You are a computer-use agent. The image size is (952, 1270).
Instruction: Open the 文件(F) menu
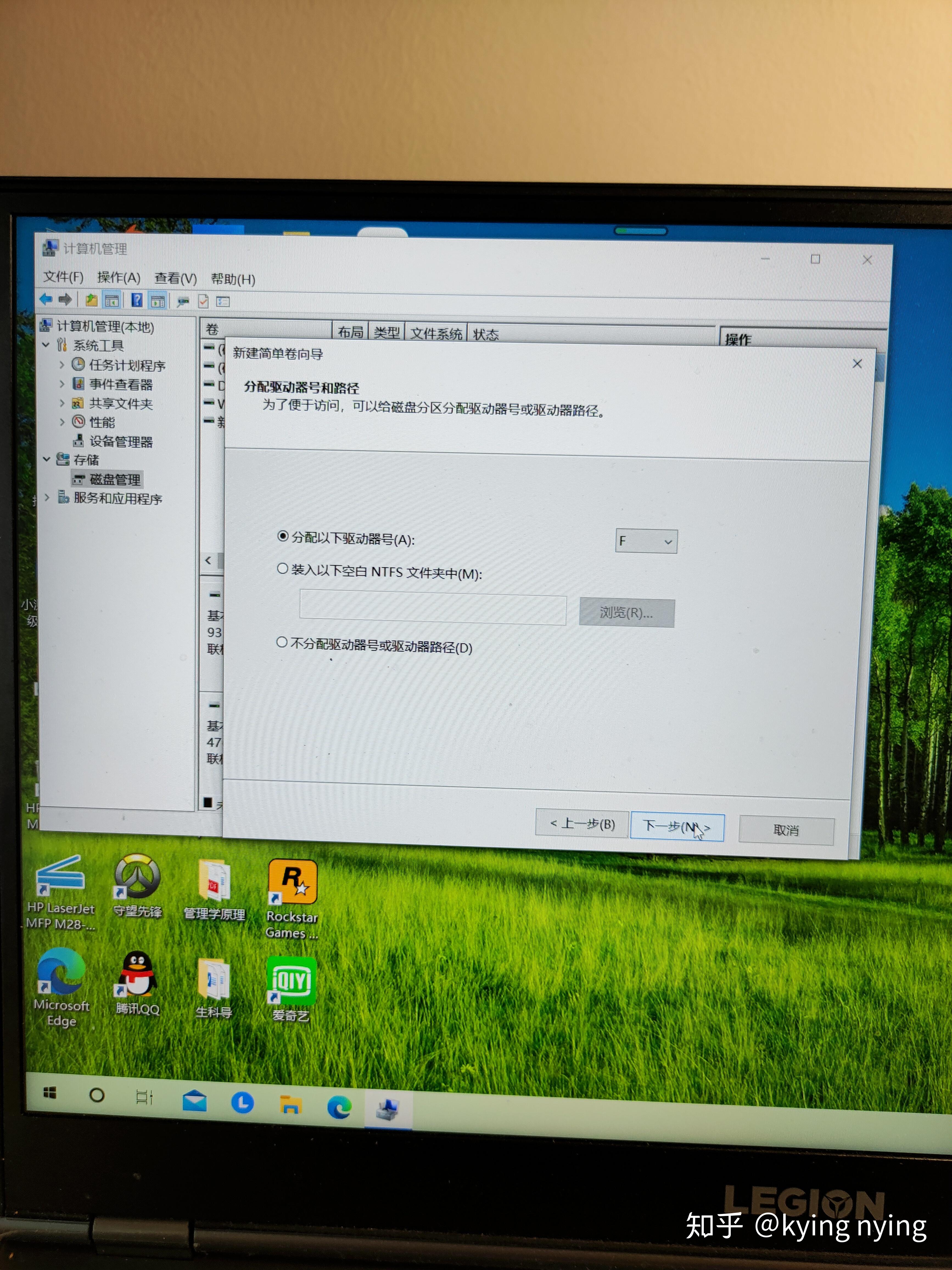64,277
